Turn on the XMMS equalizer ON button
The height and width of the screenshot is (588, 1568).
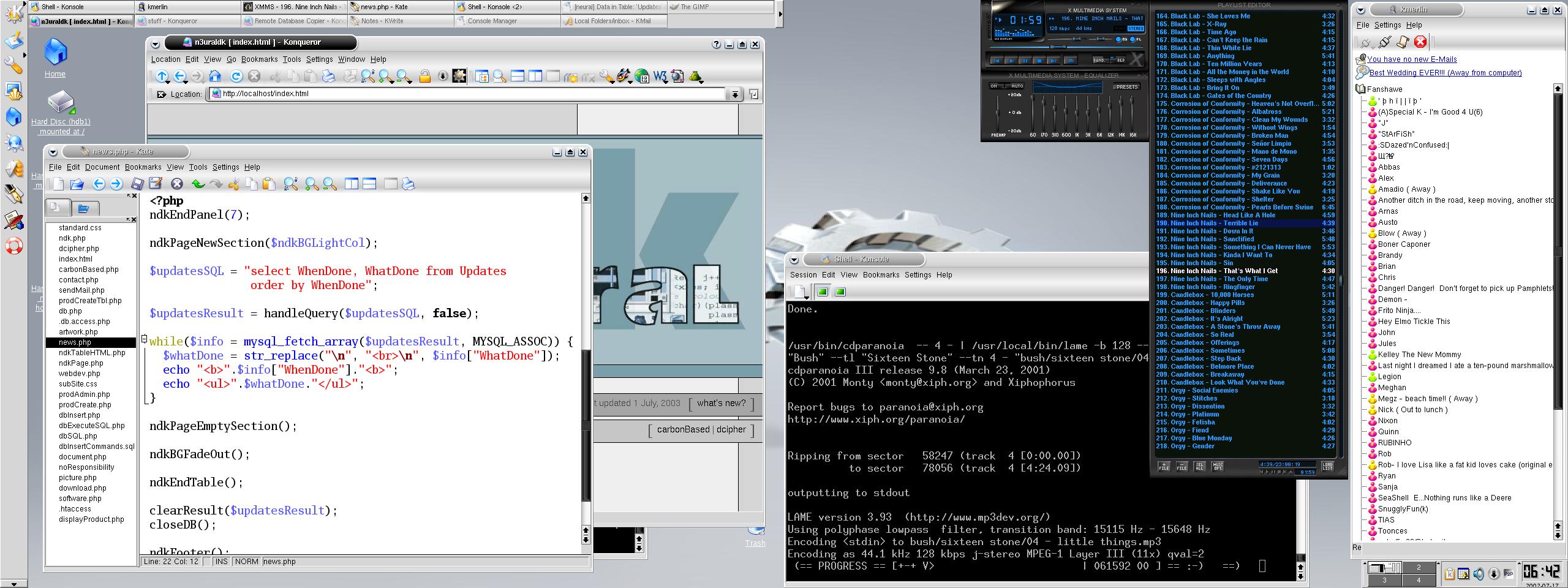(x=993, y=86)
